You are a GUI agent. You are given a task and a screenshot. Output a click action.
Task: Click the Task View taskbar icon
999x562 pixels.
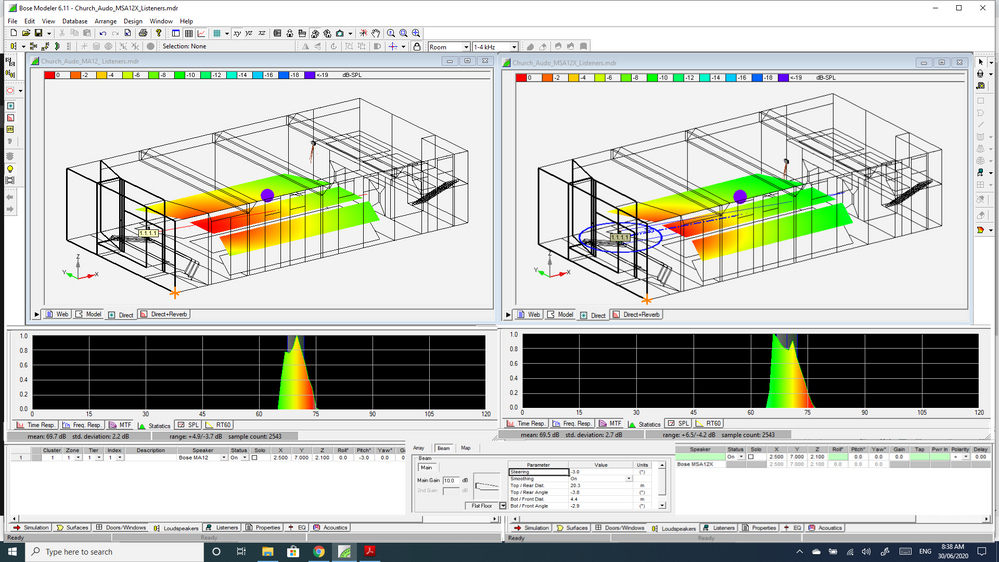click(241, 551)
